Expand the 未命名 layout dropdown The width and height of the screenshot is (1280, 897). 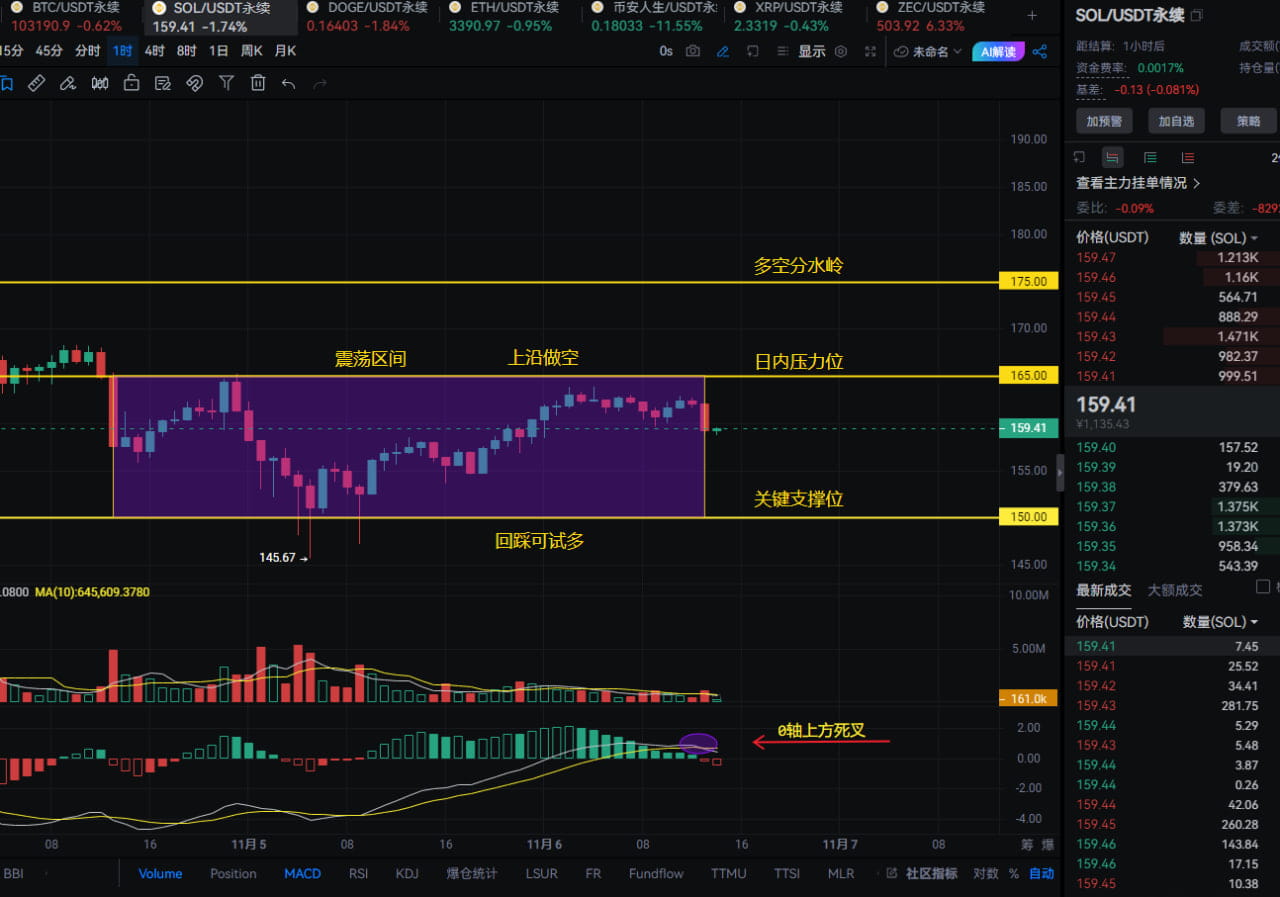pos(928,51)
